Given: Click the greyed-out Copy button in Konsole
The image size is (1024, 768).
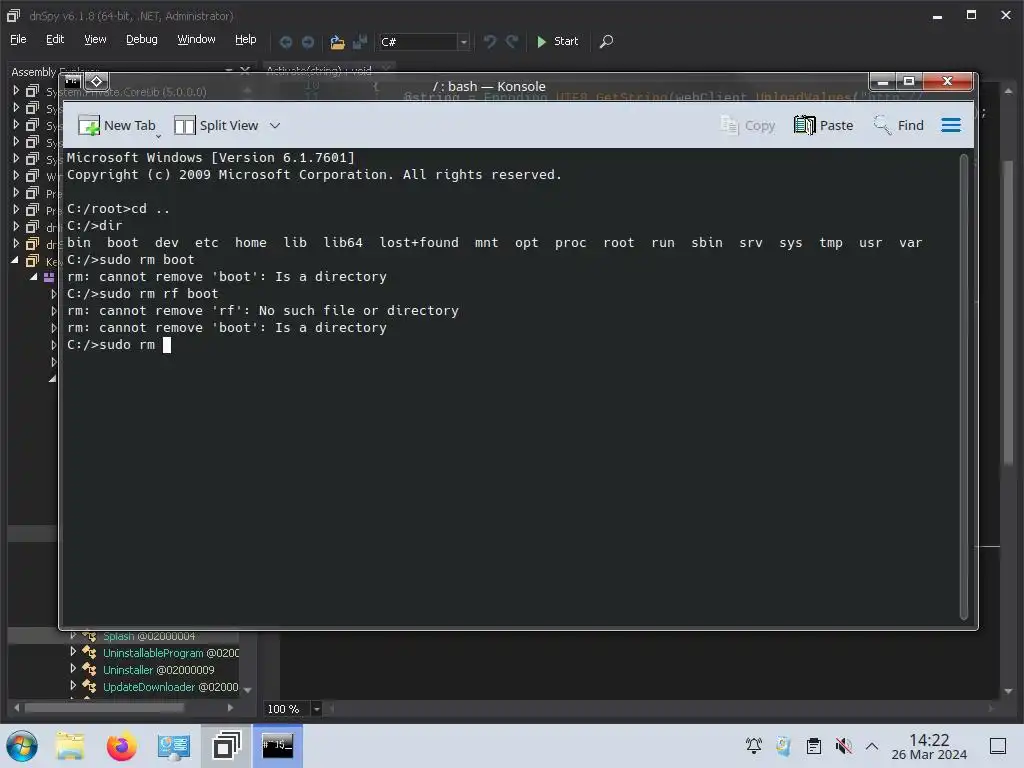Looking at the screenshot, I should click(747, 125).
